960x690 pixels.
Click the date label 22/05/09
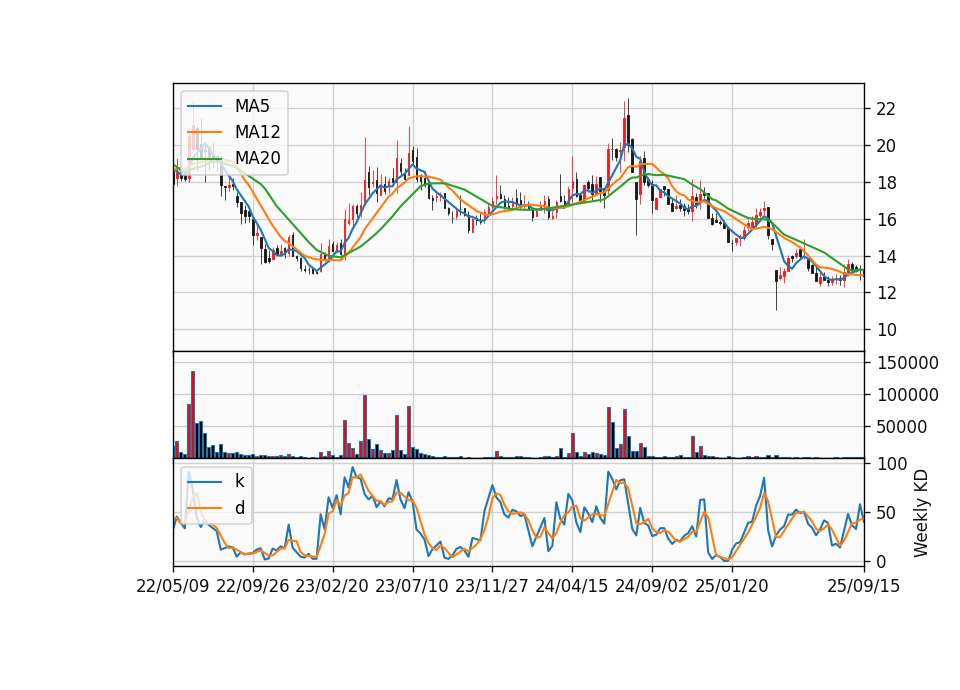pyautogui.click(x=173, y=586)
